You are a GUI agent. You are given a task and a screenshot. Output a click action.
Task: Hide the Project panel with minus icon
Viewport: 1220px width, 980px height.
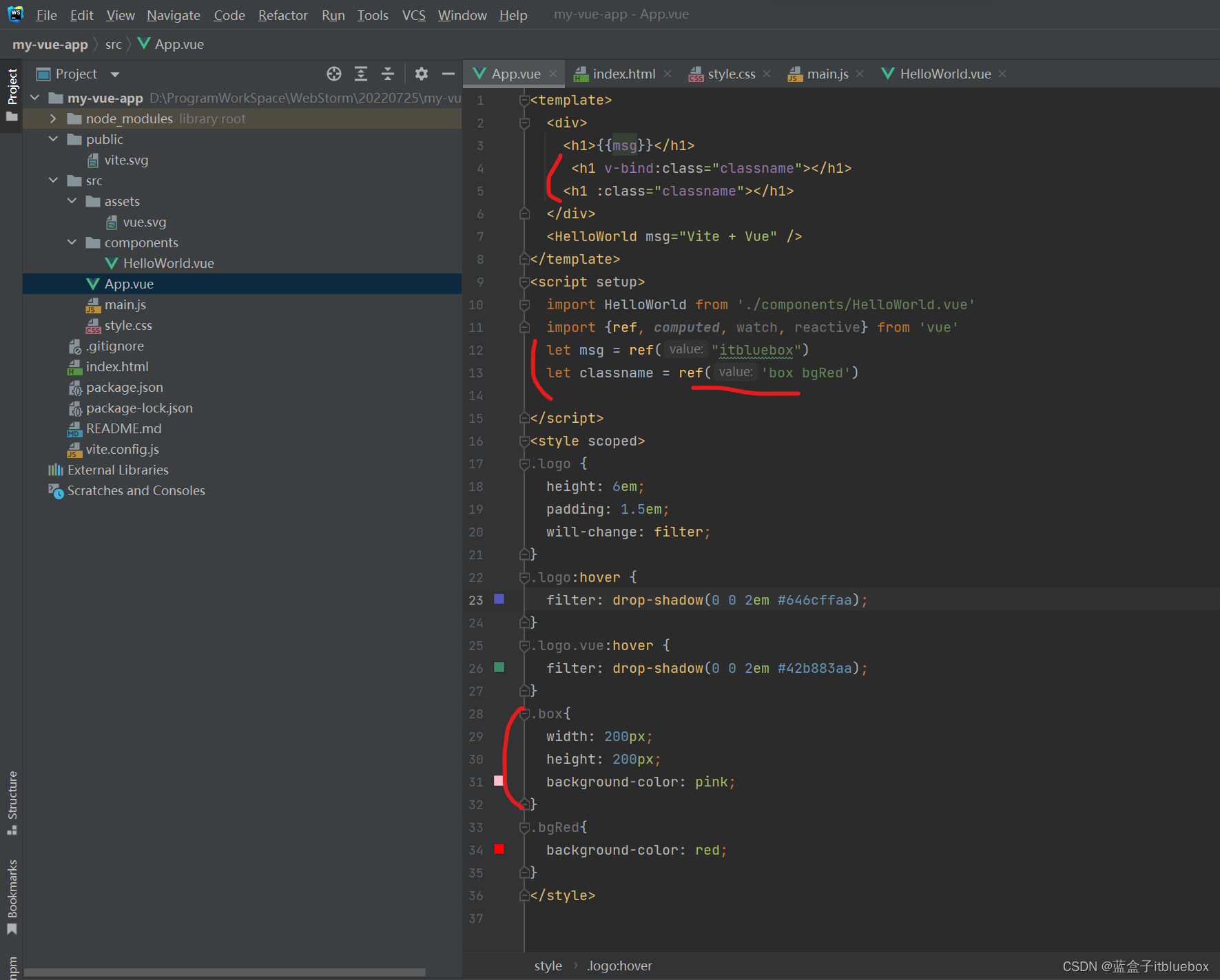[x=448, y=74]
